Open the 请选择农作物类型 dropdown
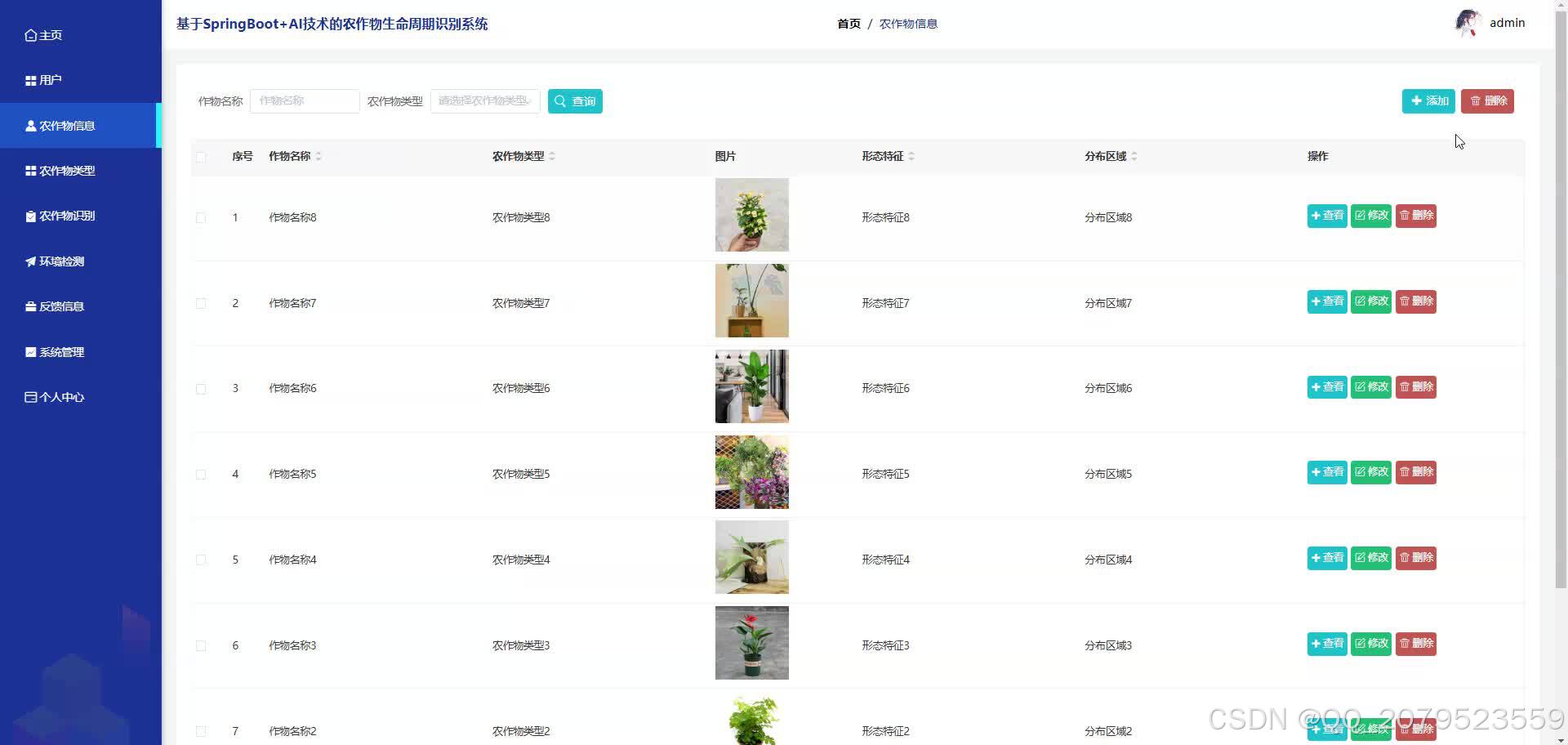The image size is (1568, 745). pyautogui.click(x=485, y=100)
